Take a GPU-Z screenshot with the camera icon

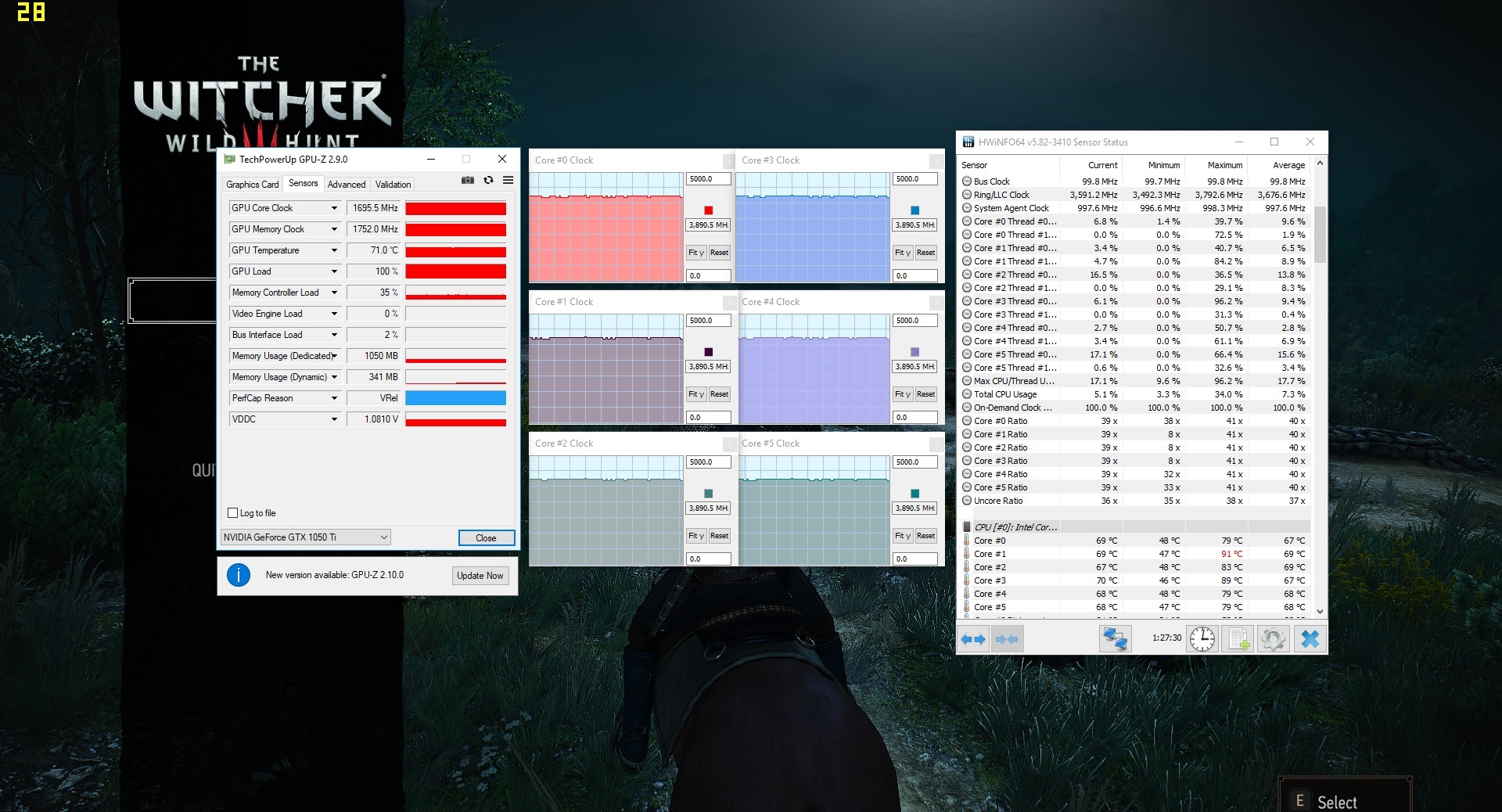pos(468,180)
